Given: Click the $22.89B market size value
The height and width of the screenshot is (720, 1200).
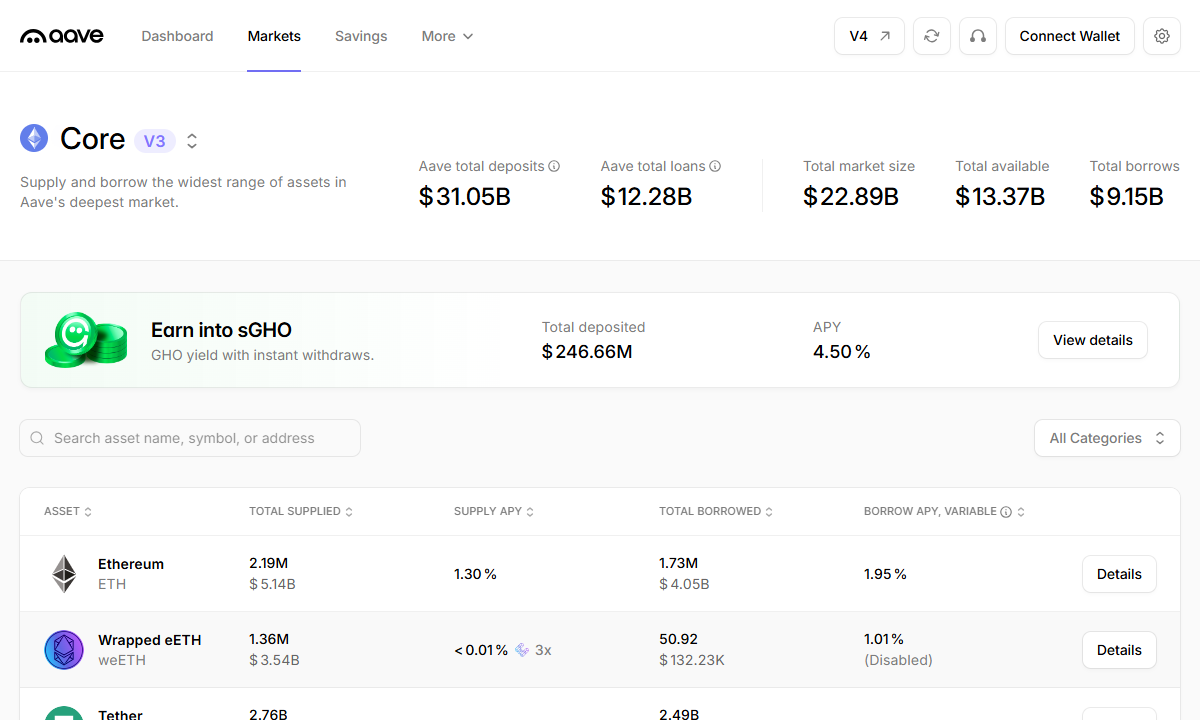Looking at the screenshot, I should [x=851, y=197].
